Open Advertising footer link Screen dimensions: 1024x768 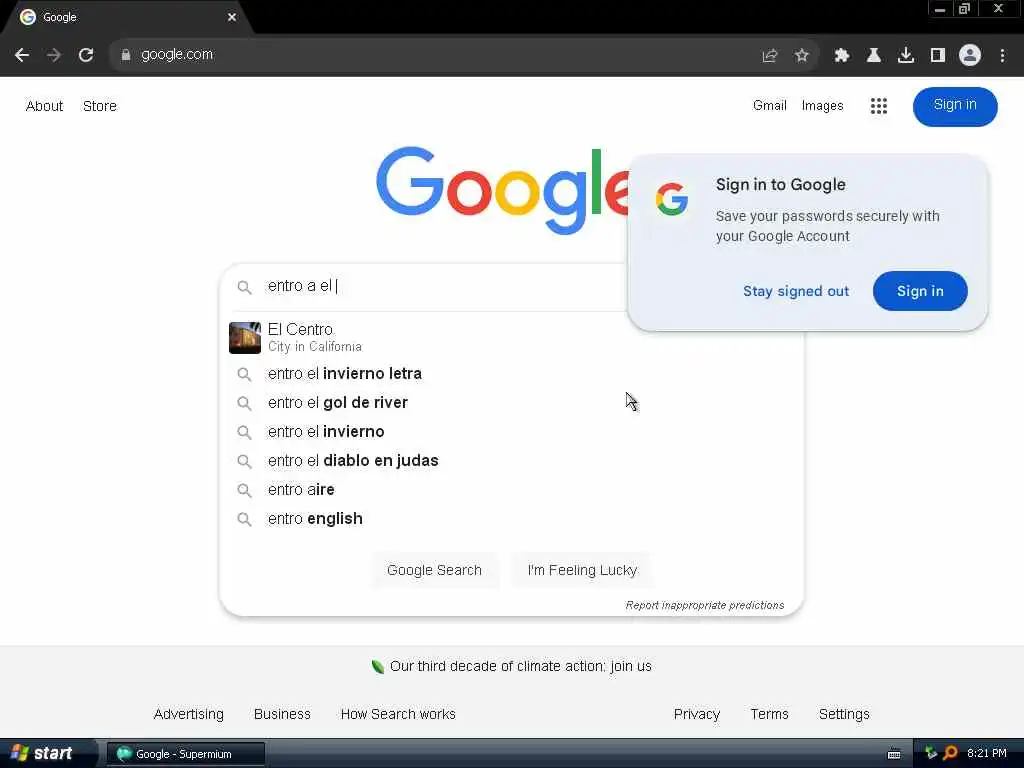click(x=189, y=714)
